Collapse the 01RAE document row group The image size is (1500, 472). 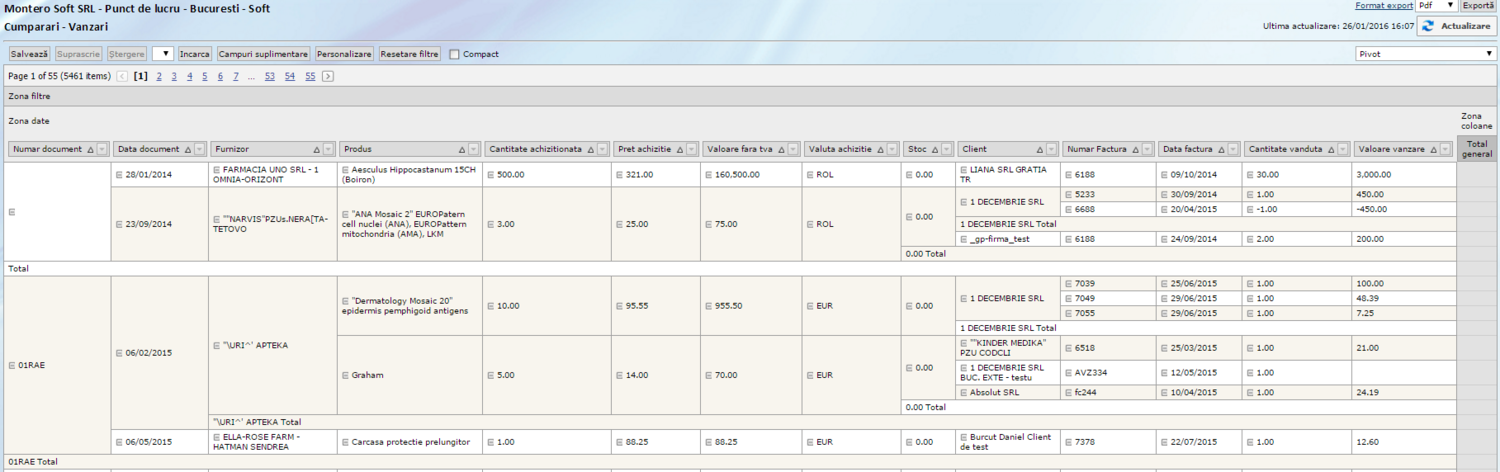(12, 365)
